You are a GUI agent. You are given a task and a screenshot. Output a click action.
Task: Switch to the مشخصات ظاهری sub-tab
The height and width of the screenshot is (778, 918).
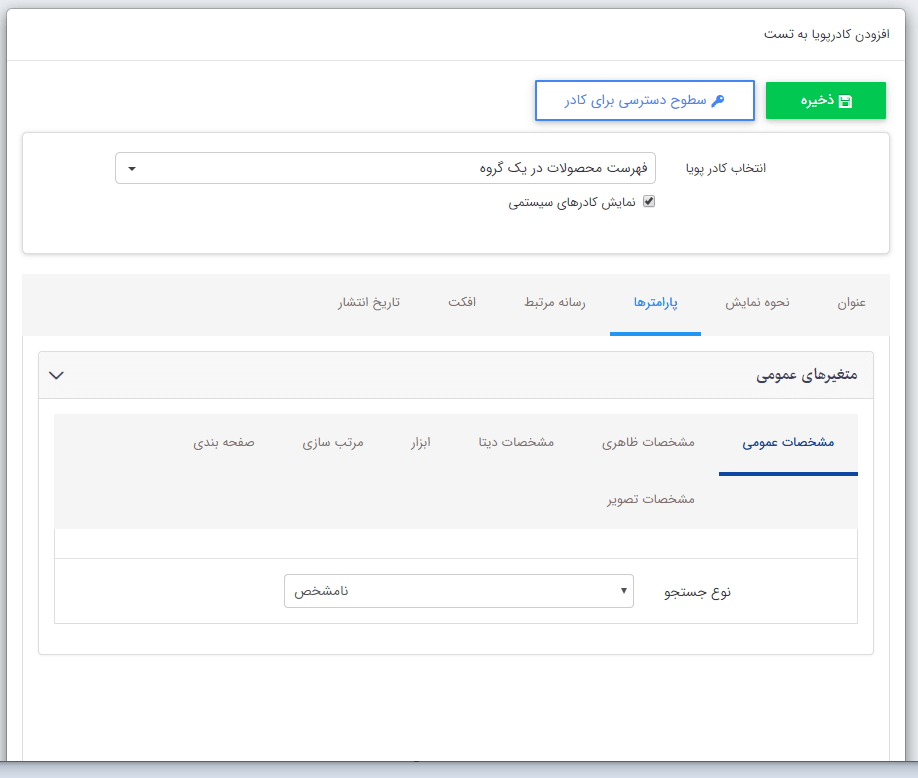pyautogui.click(x=649, y=443)
